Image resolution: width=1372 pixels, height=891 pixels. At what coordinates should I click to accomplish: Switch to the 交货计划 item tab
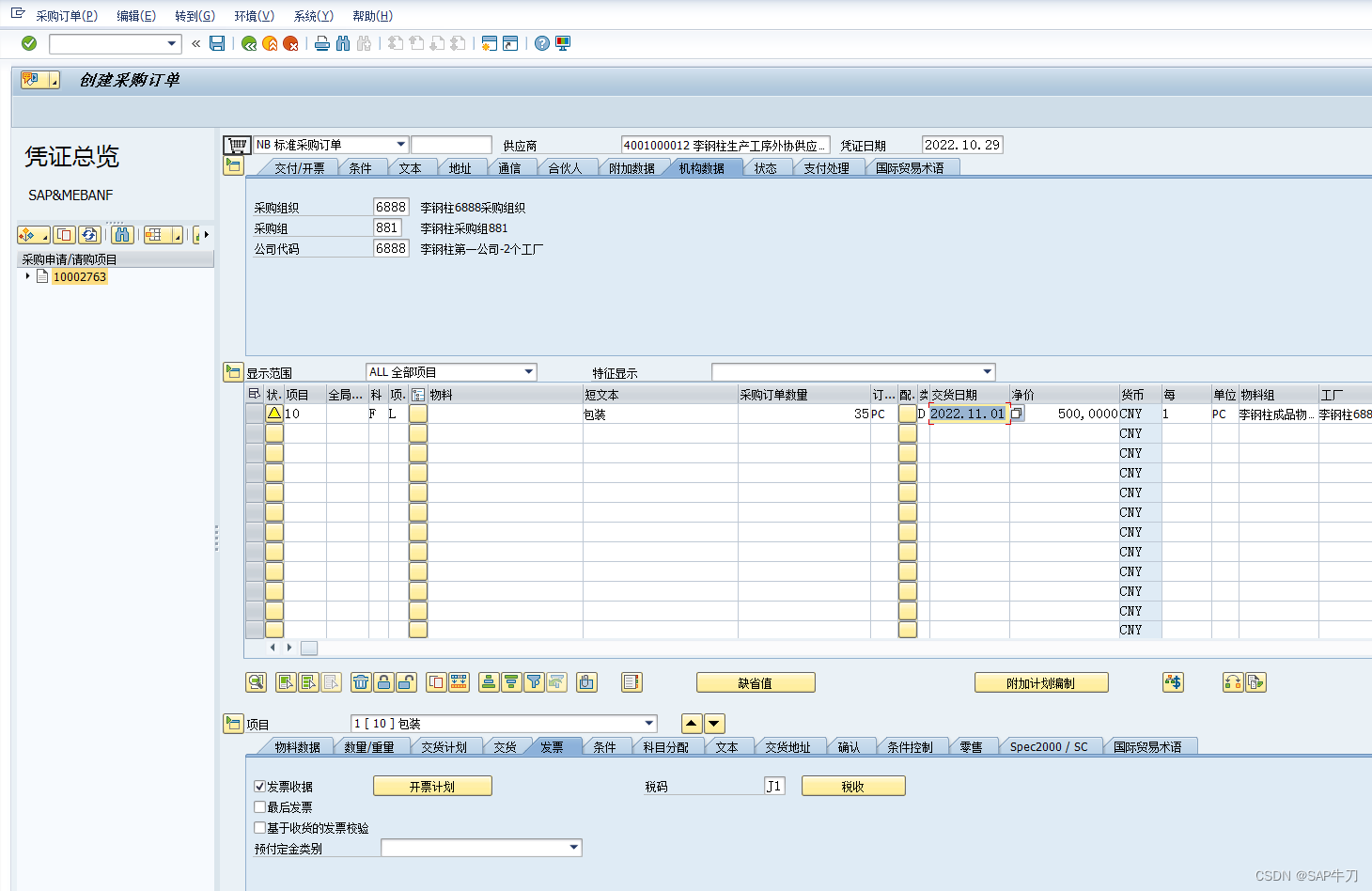(x=444, y=747)
